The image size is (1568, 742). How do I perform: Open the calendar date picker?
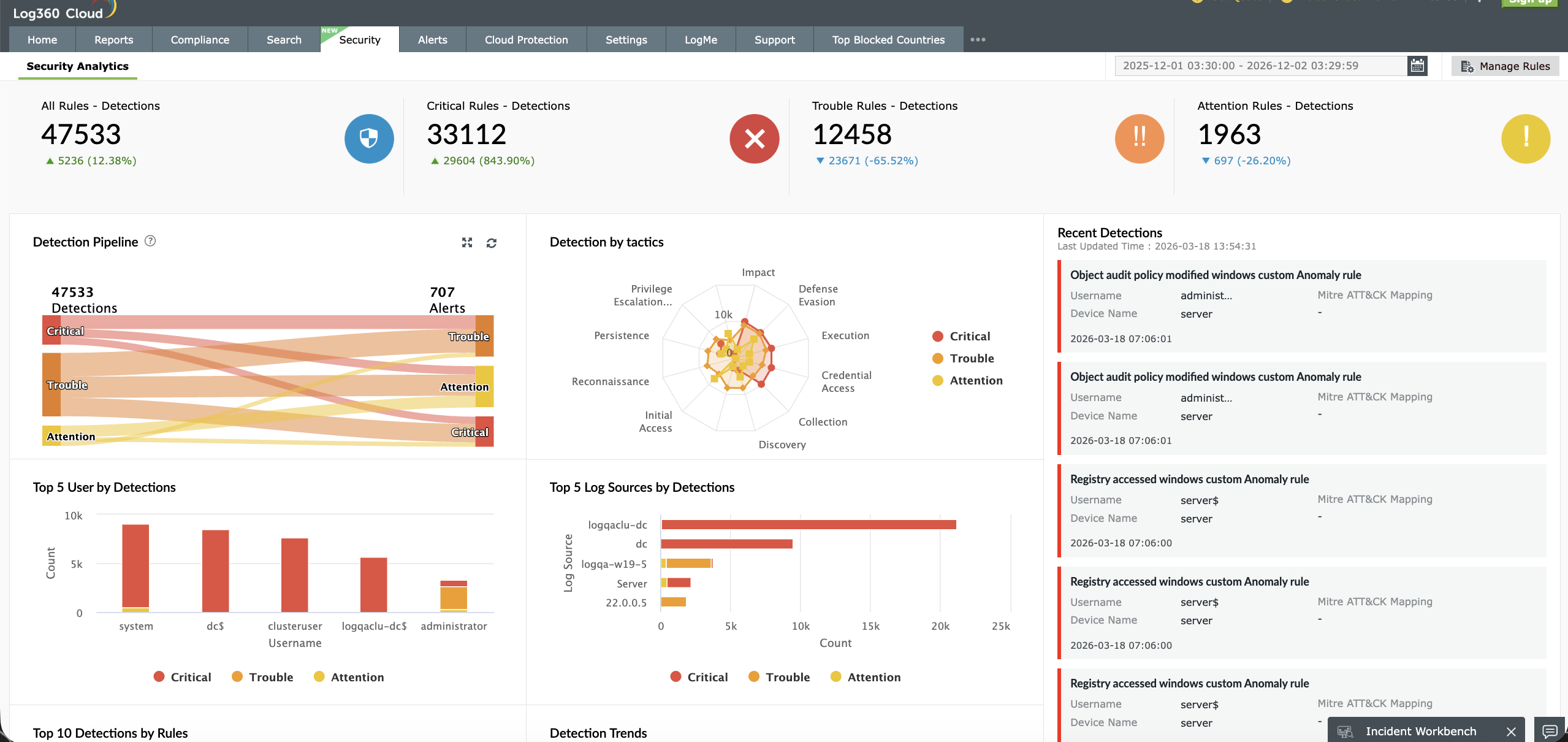pyautogui.click(x=1417, y=65)
